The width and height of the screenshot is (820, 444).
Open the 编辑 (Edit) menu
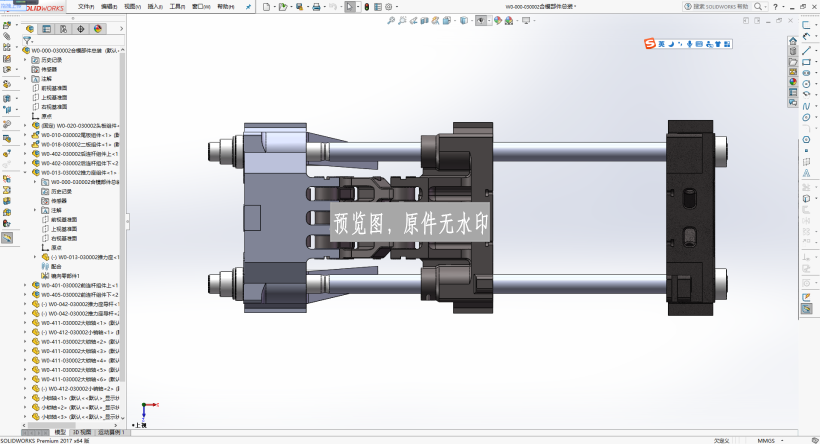tap(109, 7)
